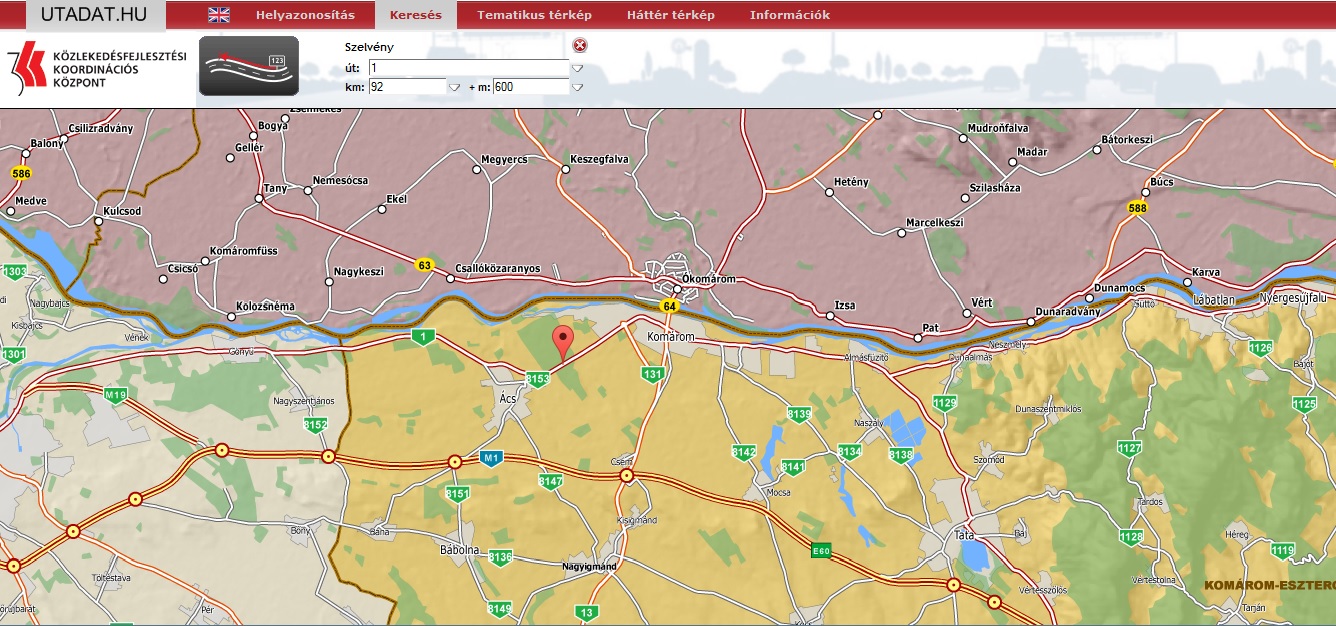This screenshot has height=626, width=1336.
Task: Select the Háttér térkép menu
Action: point(670,15)
